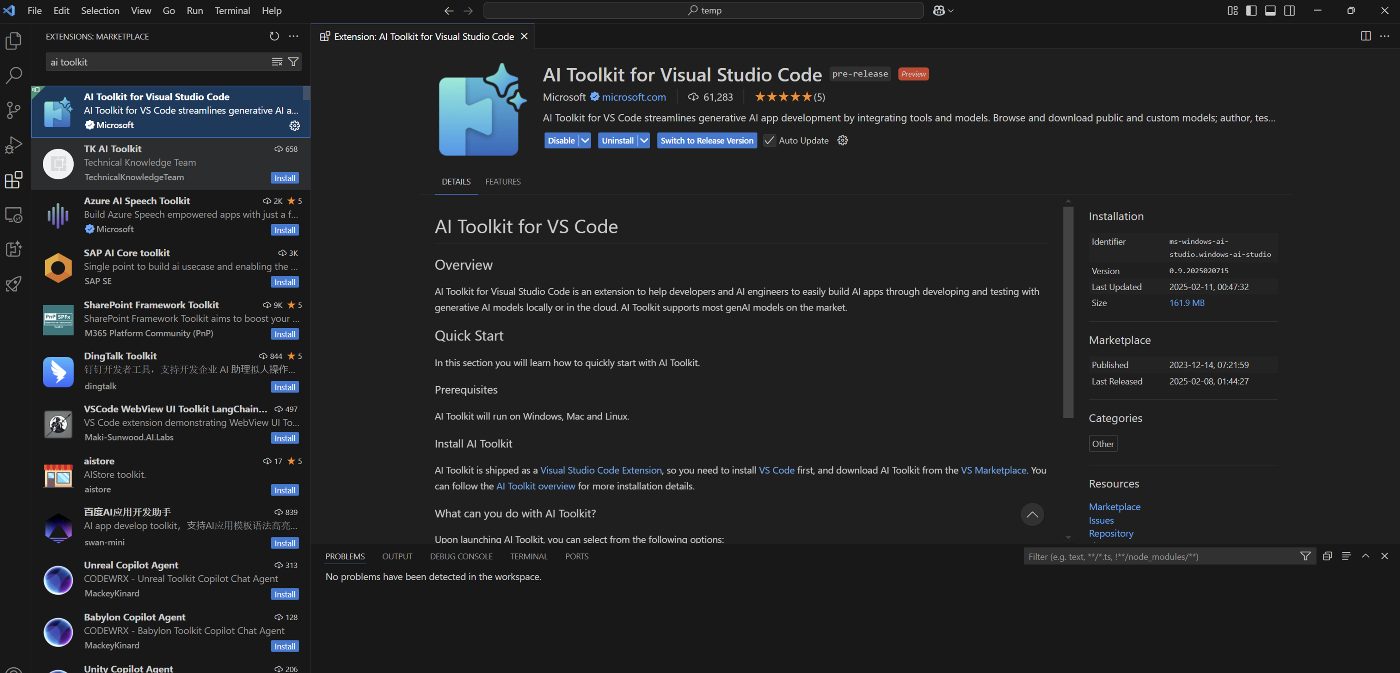This screenshot has width=1400, height=673.
Task: Open the Search view in activity bar
Action: (14, 75)
